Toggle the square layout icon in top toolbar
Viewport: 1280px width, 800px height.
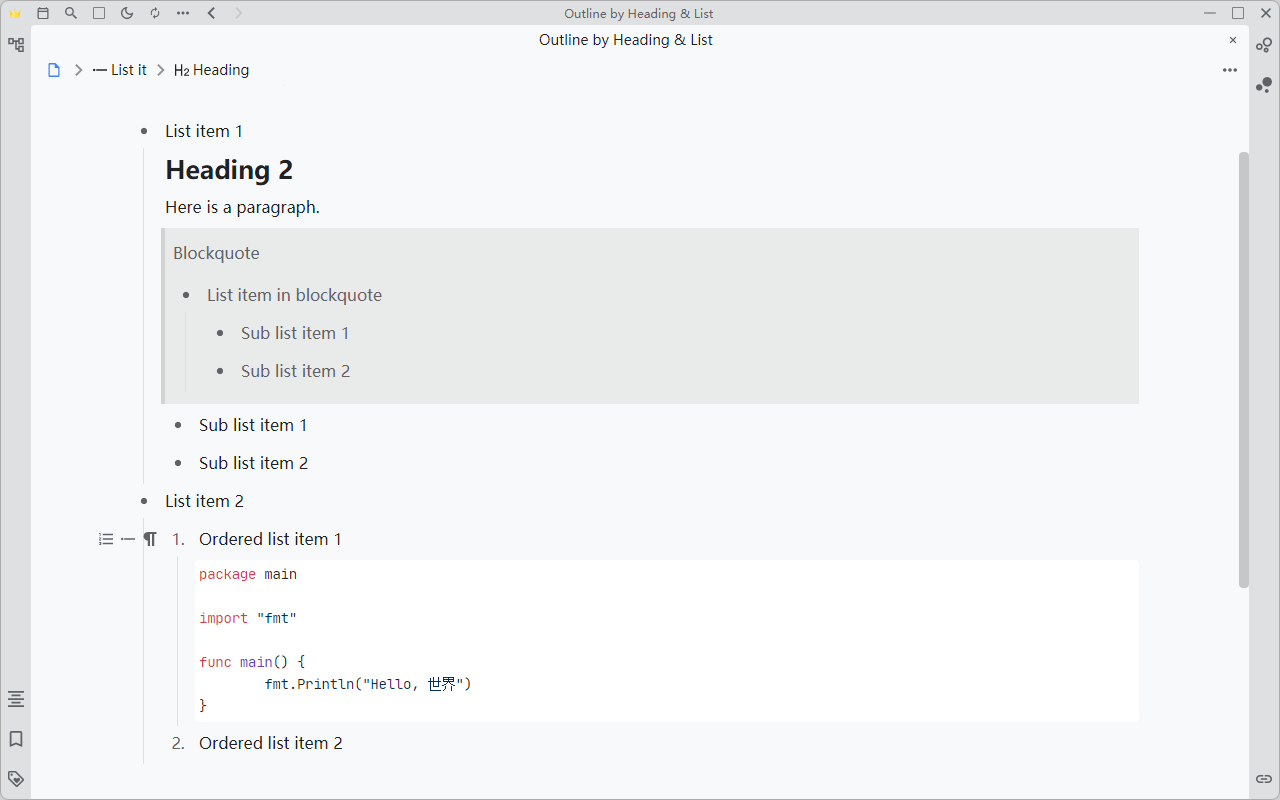99,13
